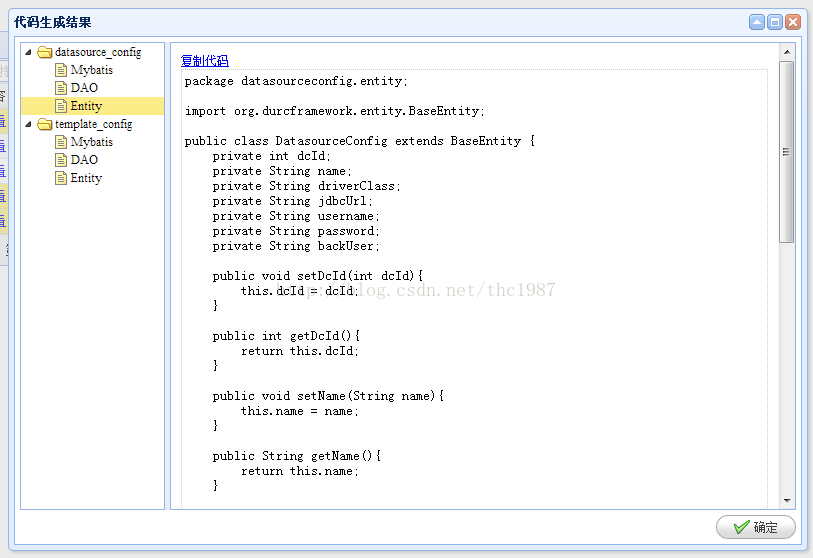
Task: Collapse the template_config tree node
Action: 29,125
